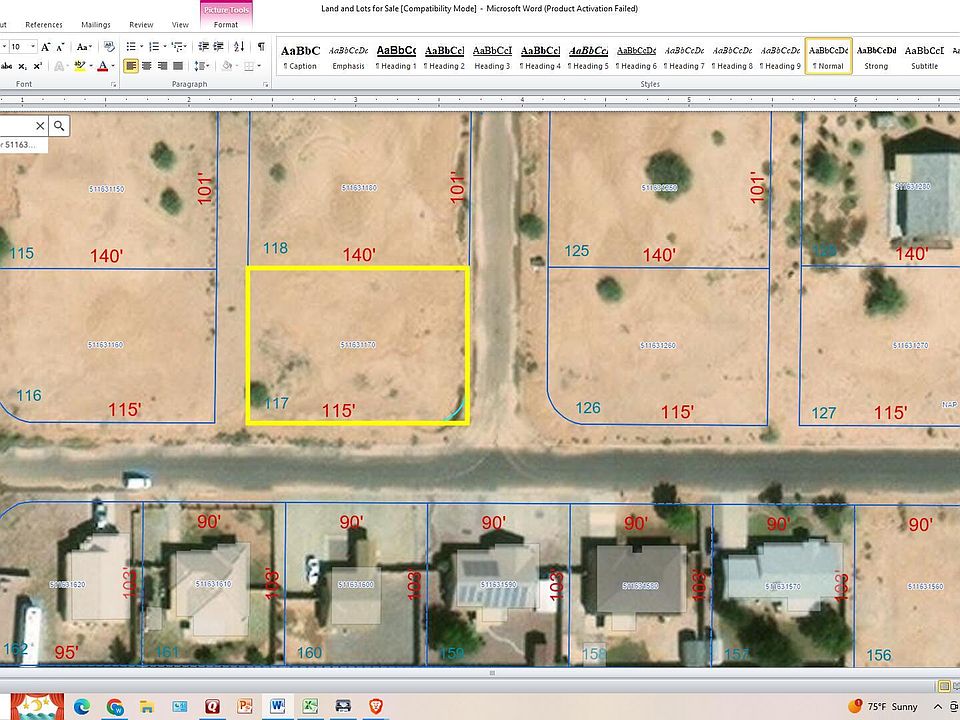Apply the Heading 5 style

coord(588,57)
